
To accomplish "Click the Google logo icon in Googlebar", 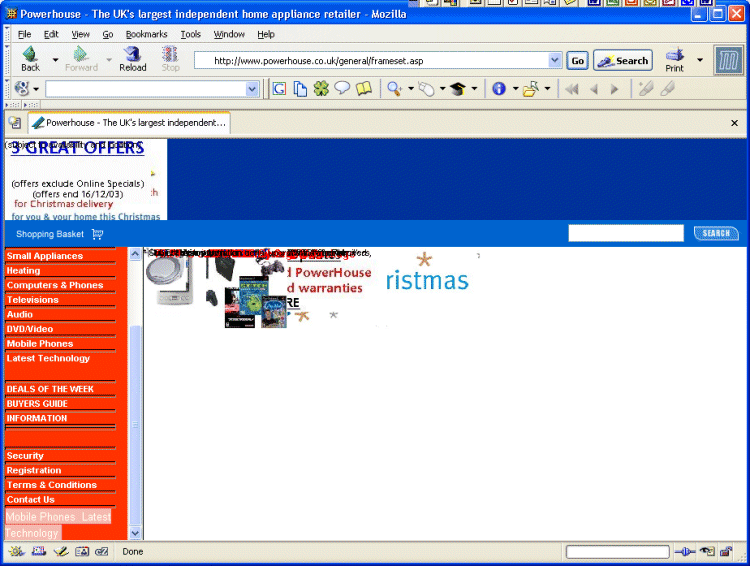I will (22, 88).
